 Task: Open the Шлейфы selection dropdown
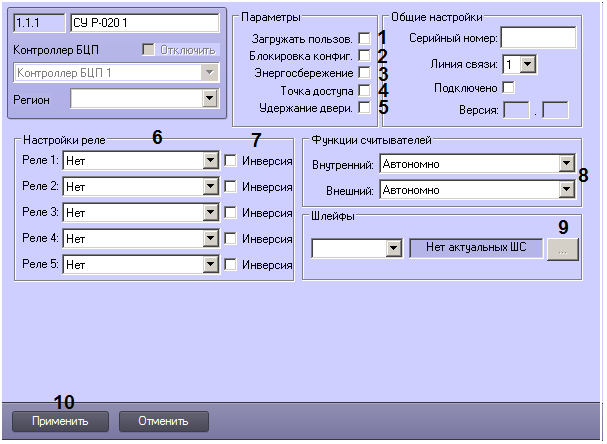[393, 248]
